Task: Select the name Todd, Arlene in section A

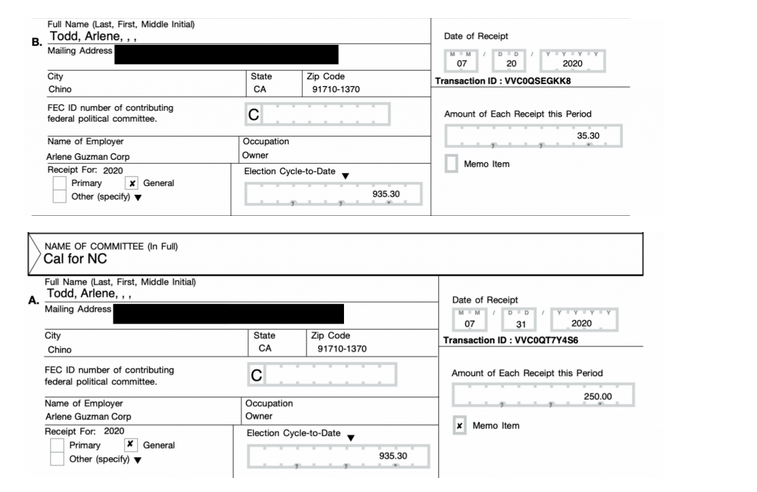Action: 89,294
